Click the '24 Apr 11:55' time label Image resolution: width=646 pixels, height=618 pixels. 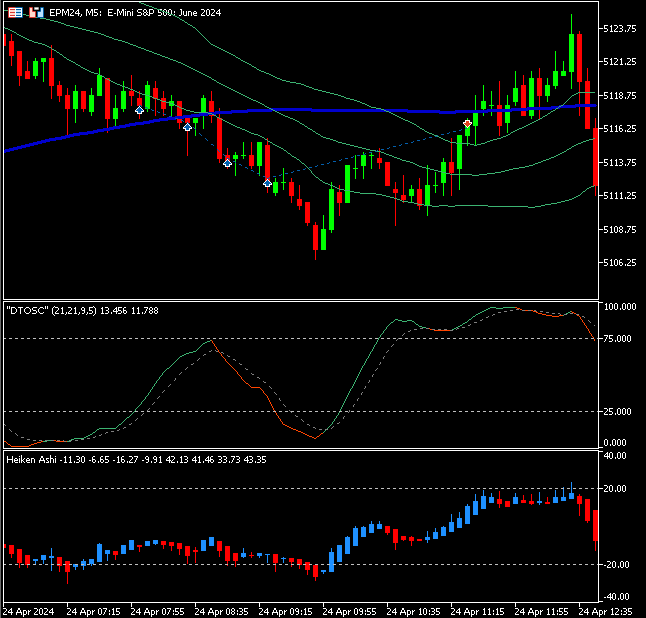tap(541, 612)
